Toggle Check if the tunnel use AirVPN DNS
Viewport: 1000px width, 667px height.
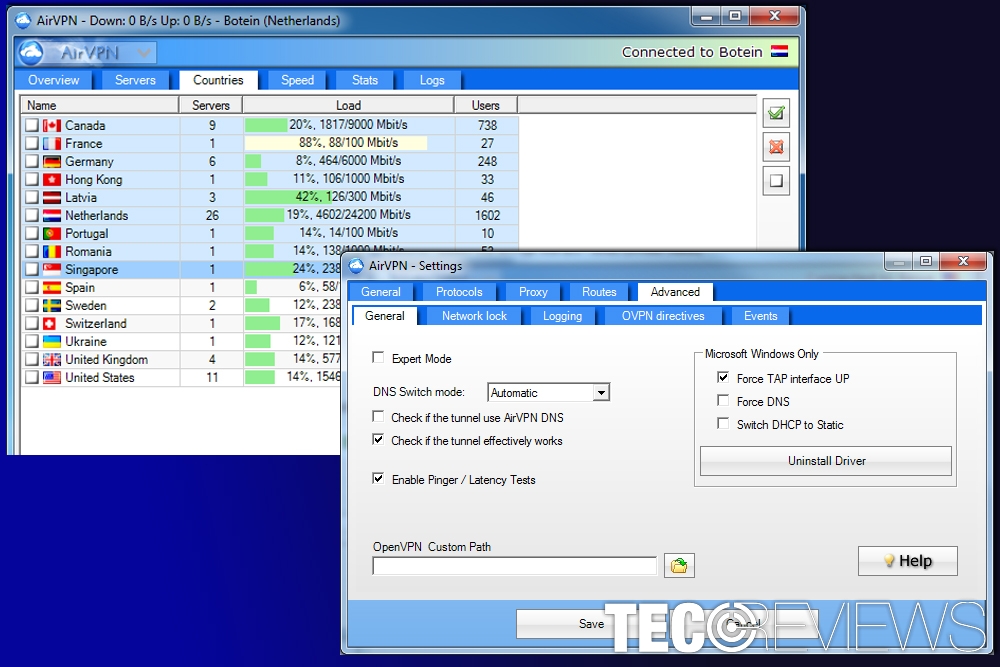(x=378, y=417)
